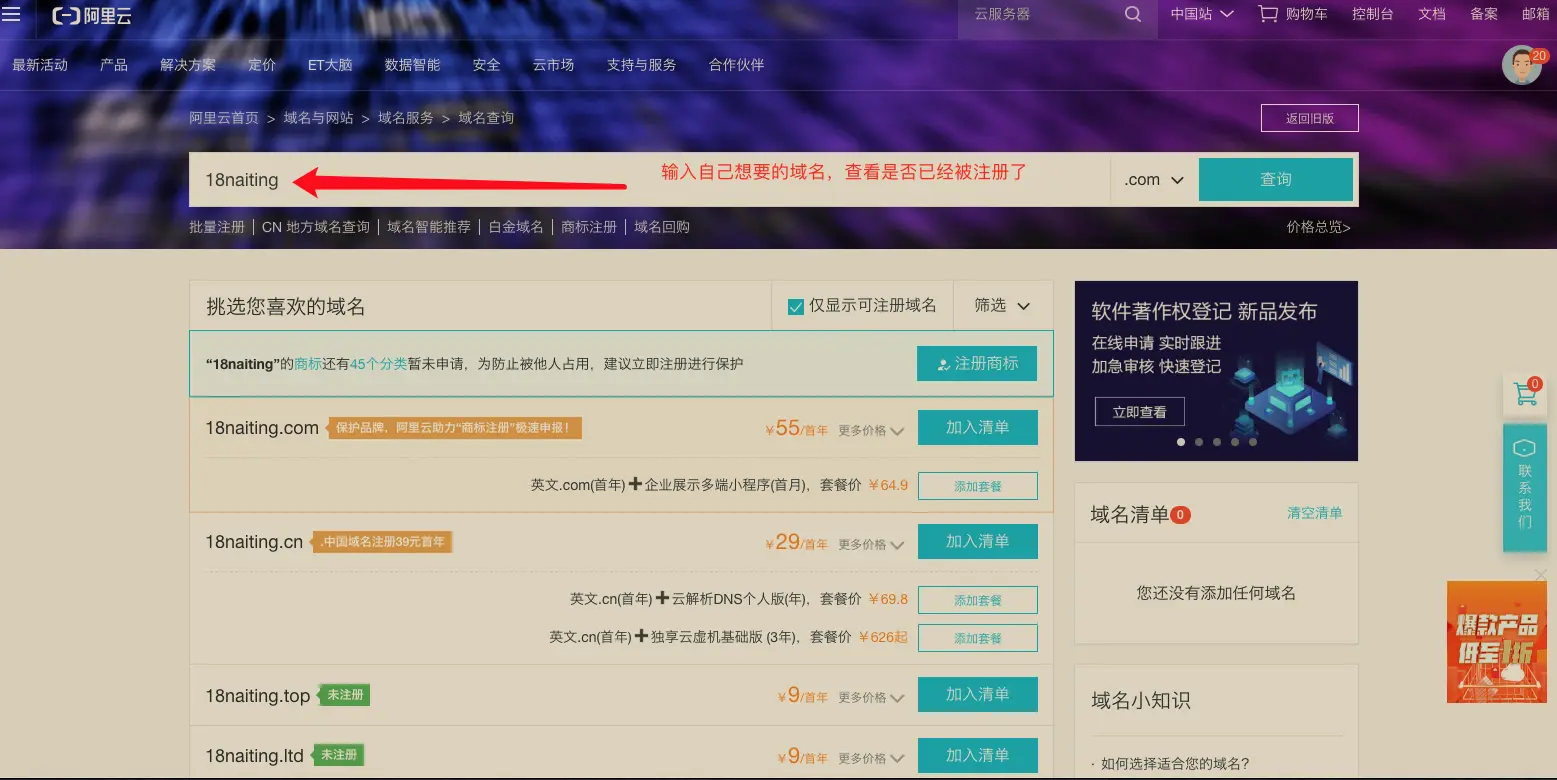
Task: Click the 域名服务 breadcrumb
Action: [406, 118]
